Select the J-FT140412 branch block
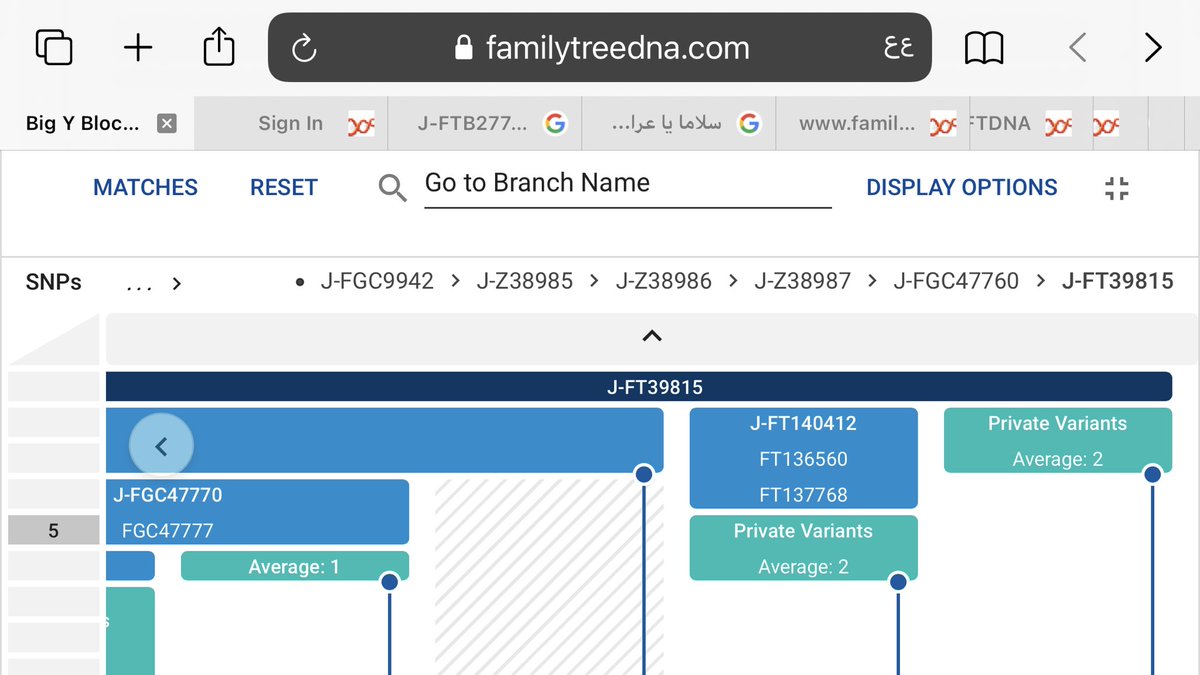Viewport: 1200px width, 675px height. [803, 458]
